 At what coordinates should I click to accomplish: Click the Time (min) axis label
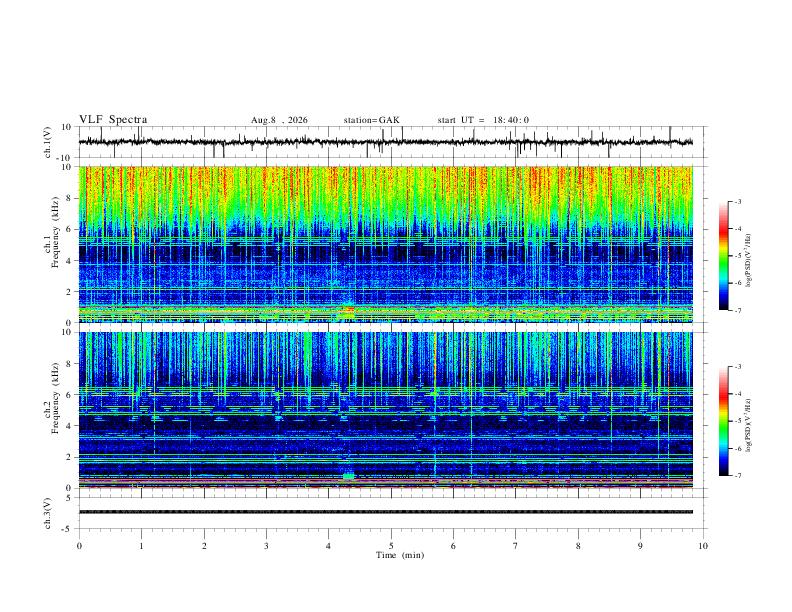tap(400, 555)
